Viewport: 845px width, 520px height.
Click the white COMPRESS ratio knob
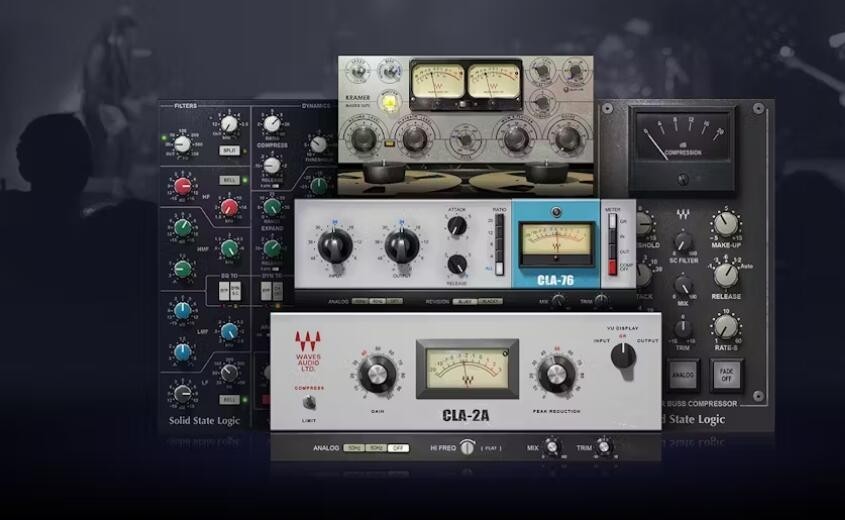tap(272, 123)
